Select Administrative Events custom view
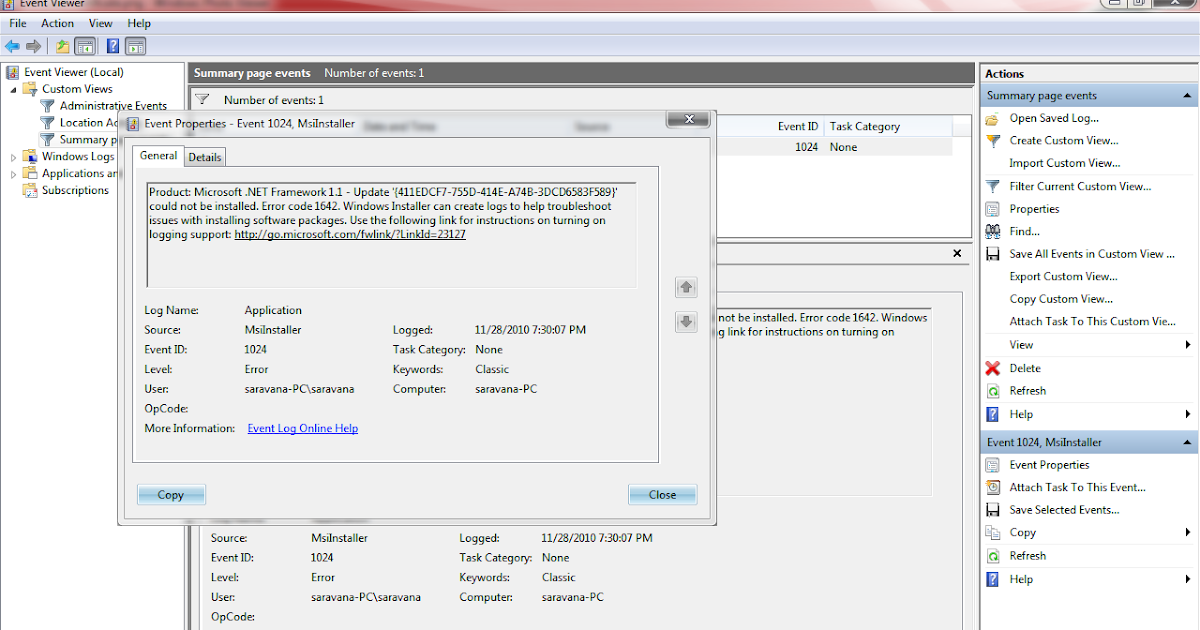 (113, 106)
